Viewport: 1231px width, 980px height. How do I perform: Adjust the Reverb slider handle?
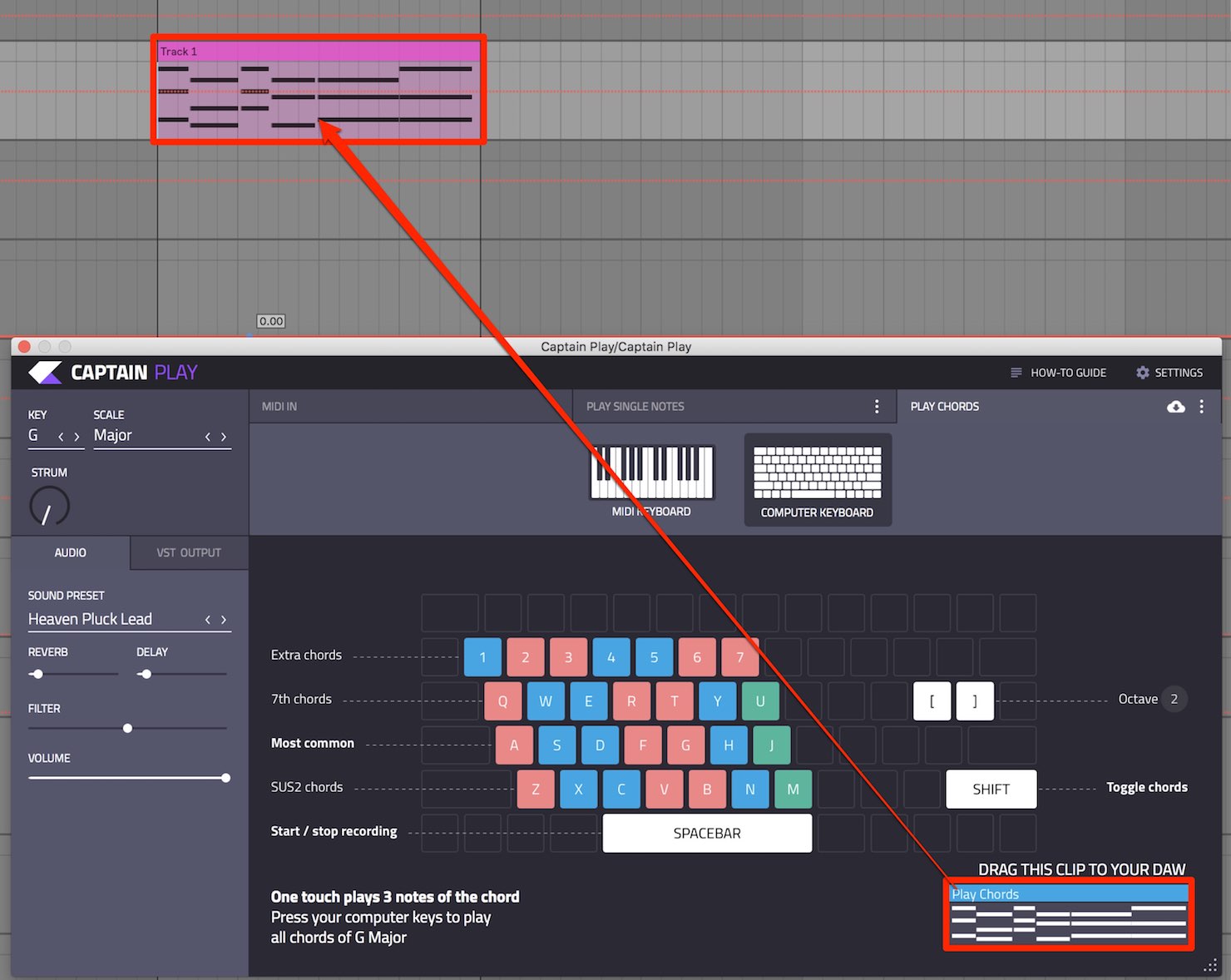(37, 675)
